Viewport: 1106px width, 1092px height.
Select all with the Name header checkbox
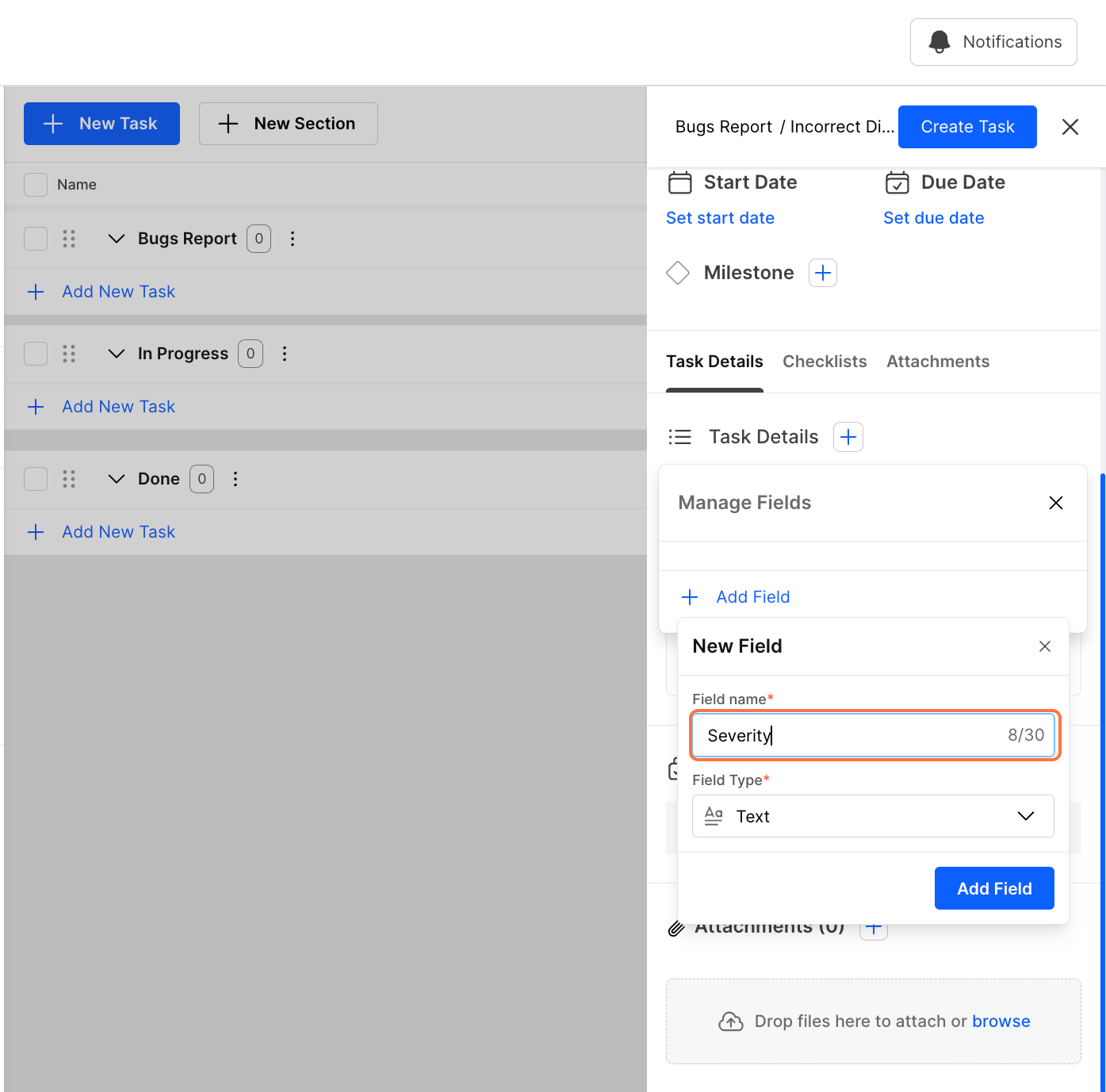pyautogui.click(x=36, y=185)
